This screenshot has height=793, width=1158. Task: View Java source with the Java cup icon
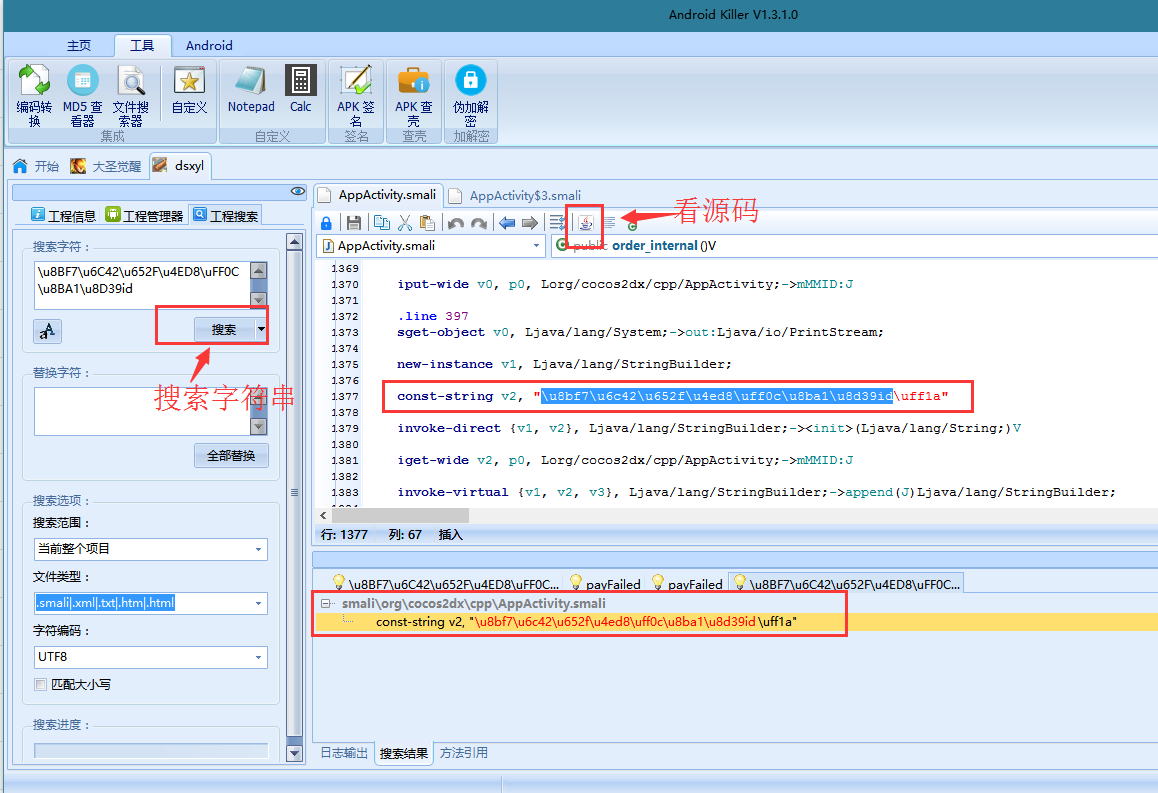point(586,222)
